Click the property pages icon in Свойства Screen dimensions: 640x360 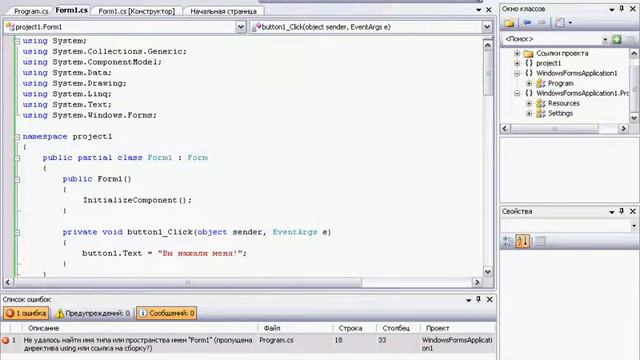[x=540, y=242]
